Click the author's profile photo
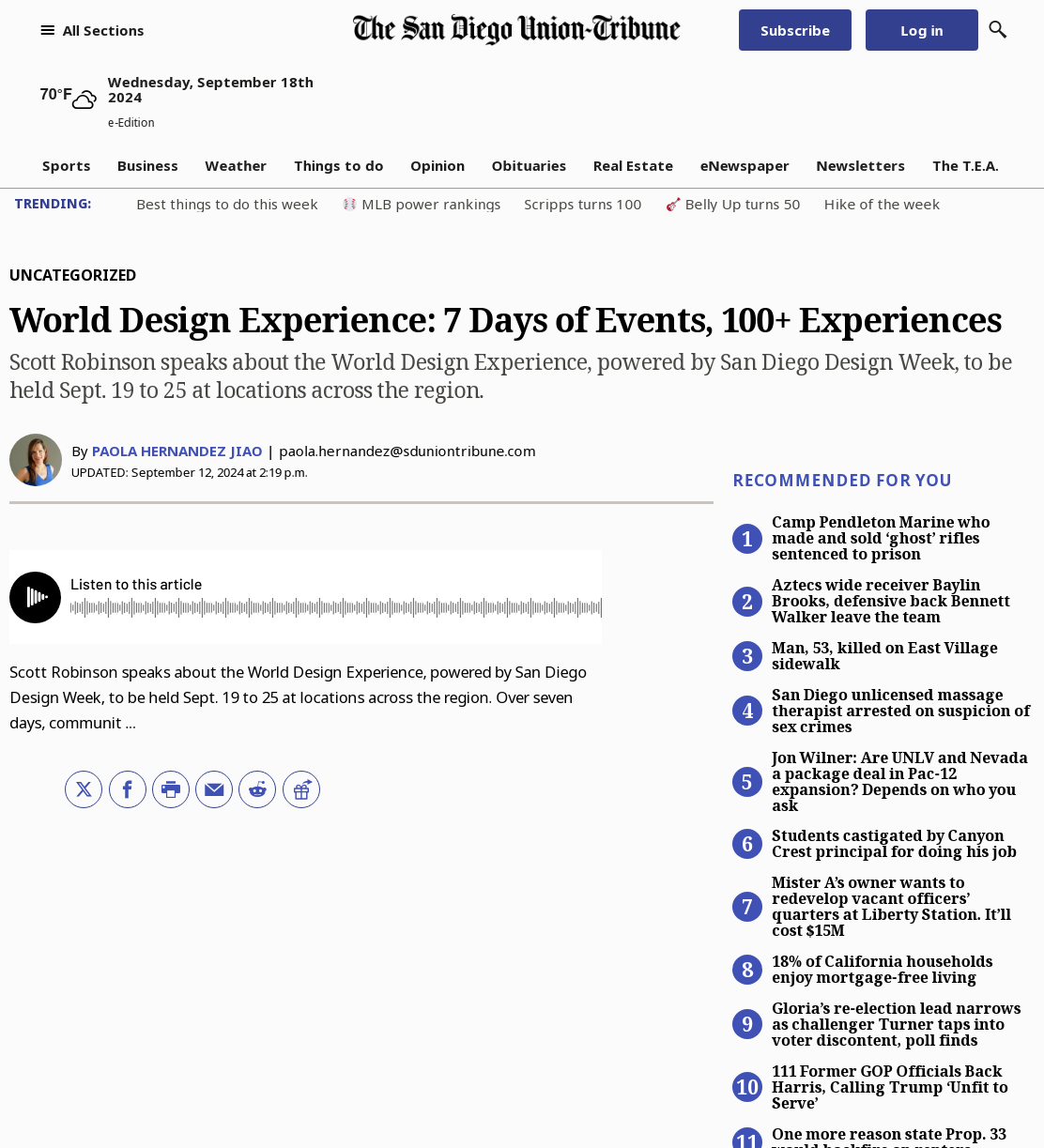Image resolution: width=1044 pixels, height=1148 pixels. [36, 460]
